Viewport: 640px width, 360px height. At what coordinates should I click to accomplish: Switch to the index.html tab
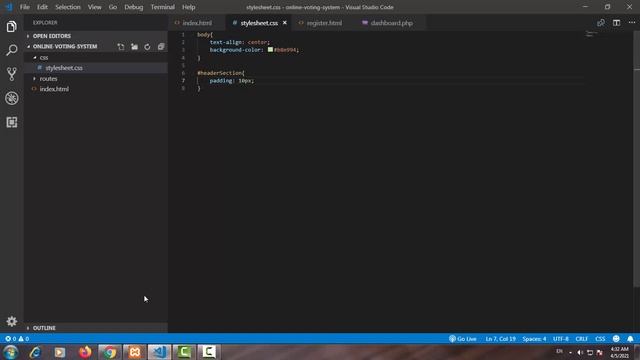pyautogui.click(x=197, y=23)
